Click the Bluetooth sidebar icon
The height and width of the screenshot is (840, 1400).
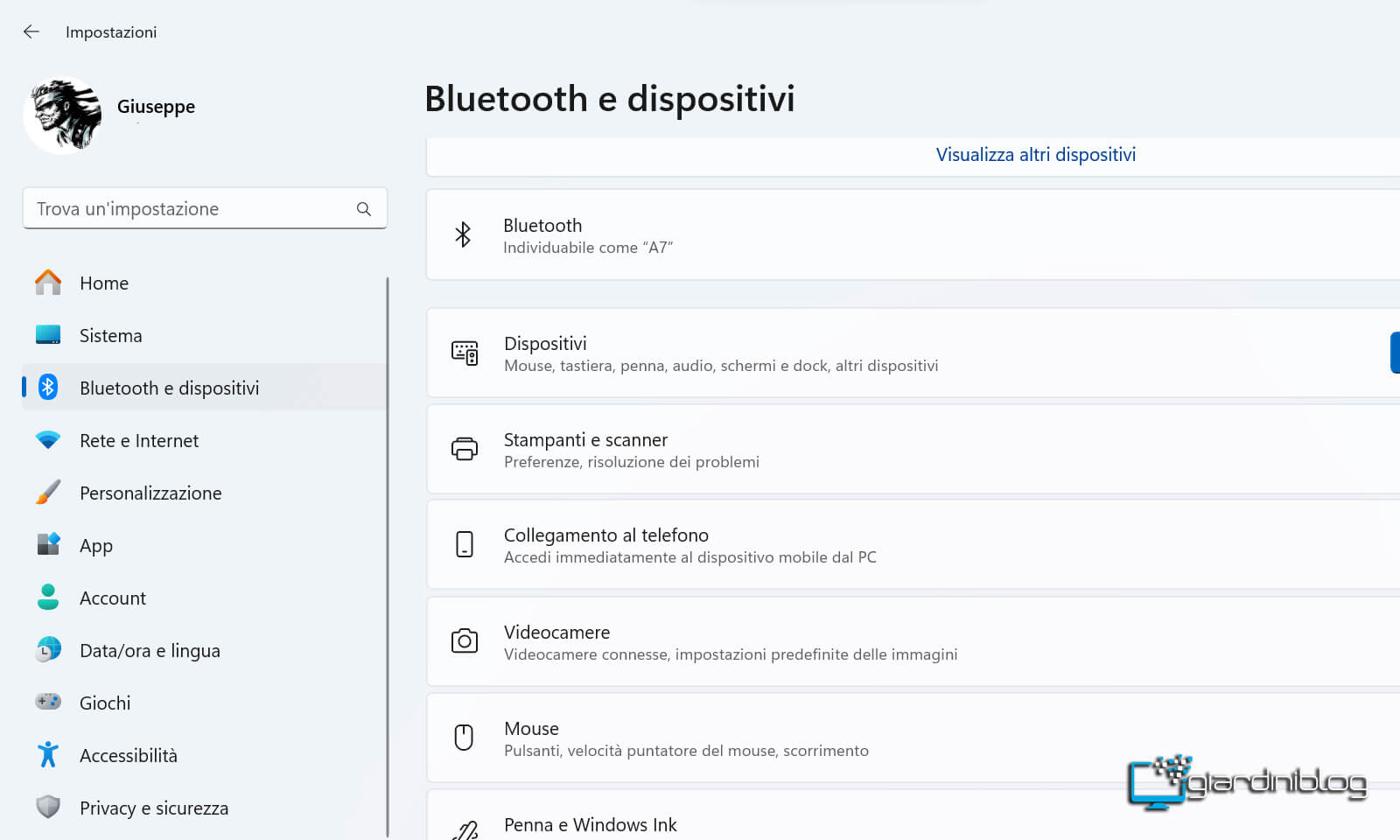(48, 387)
